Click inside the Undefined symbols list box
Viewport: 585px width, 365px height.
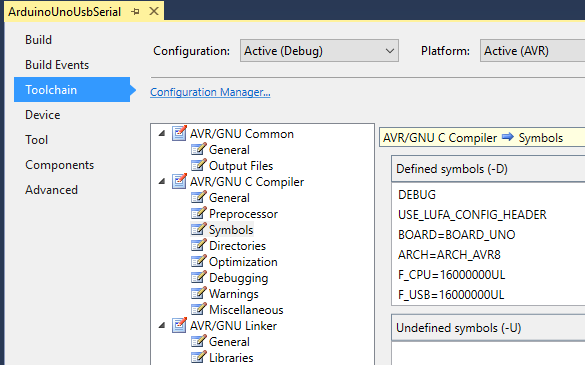pos(488,353)
